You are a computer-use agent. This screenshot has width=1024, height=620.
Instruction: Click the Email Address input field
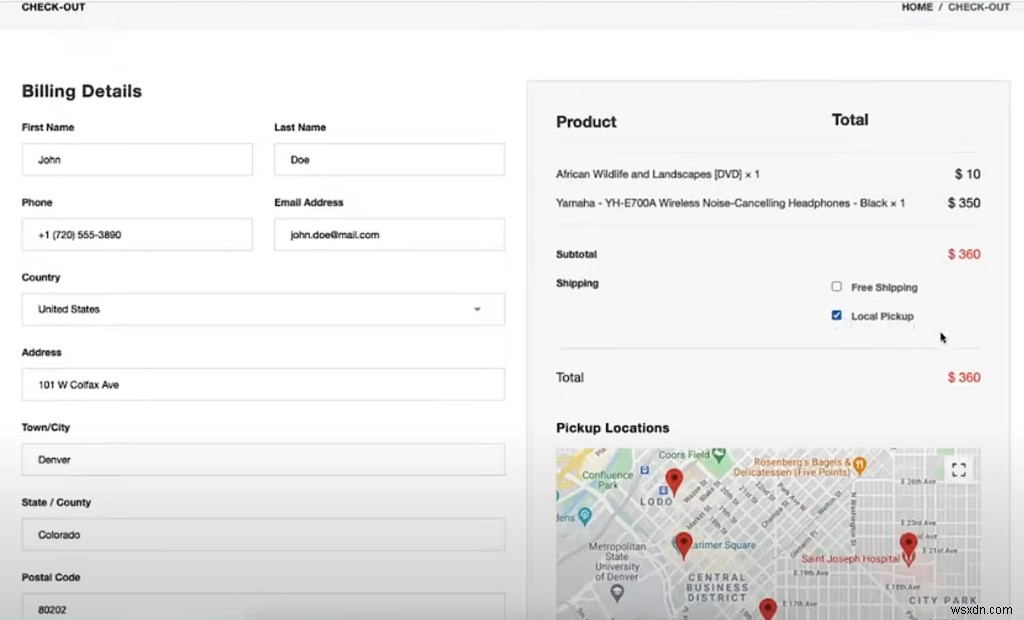tap(389, 235)
